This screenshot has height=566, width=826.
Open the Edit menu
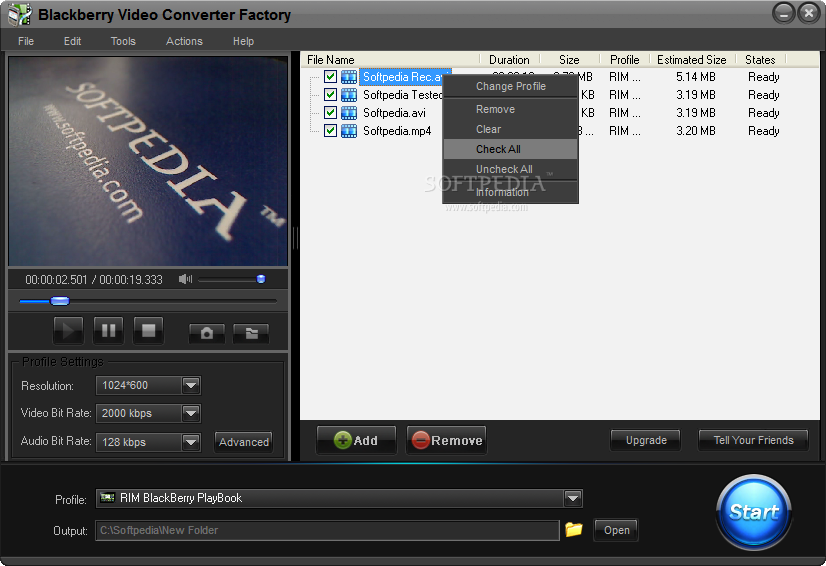72,41
